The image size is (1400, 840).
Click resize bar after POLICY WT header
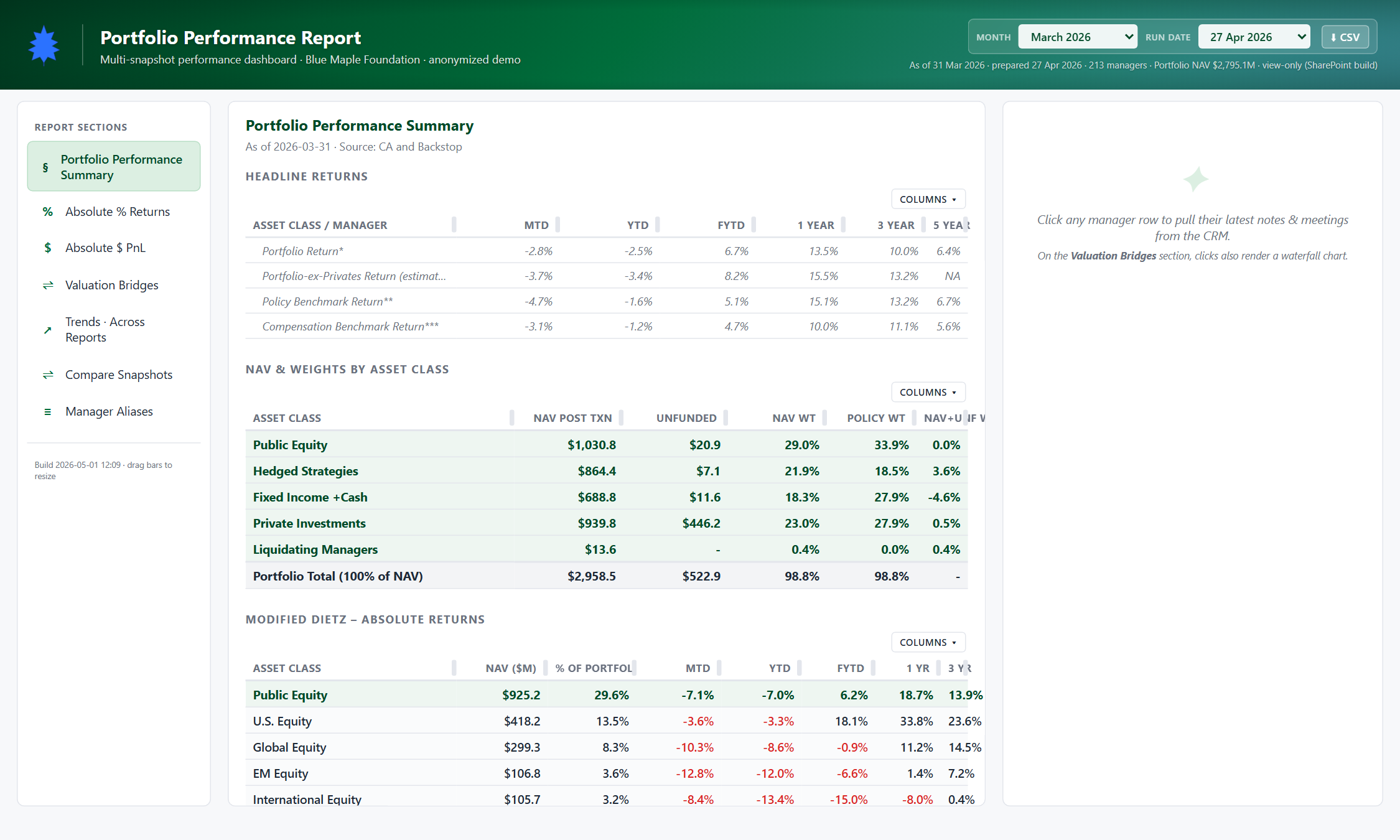pyautogui.click(x=914, y=418)
